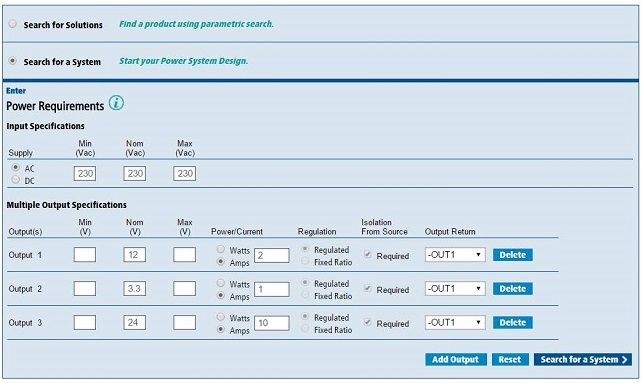
Task: Select Amps for Output 1
Action: tap(221, 261)
